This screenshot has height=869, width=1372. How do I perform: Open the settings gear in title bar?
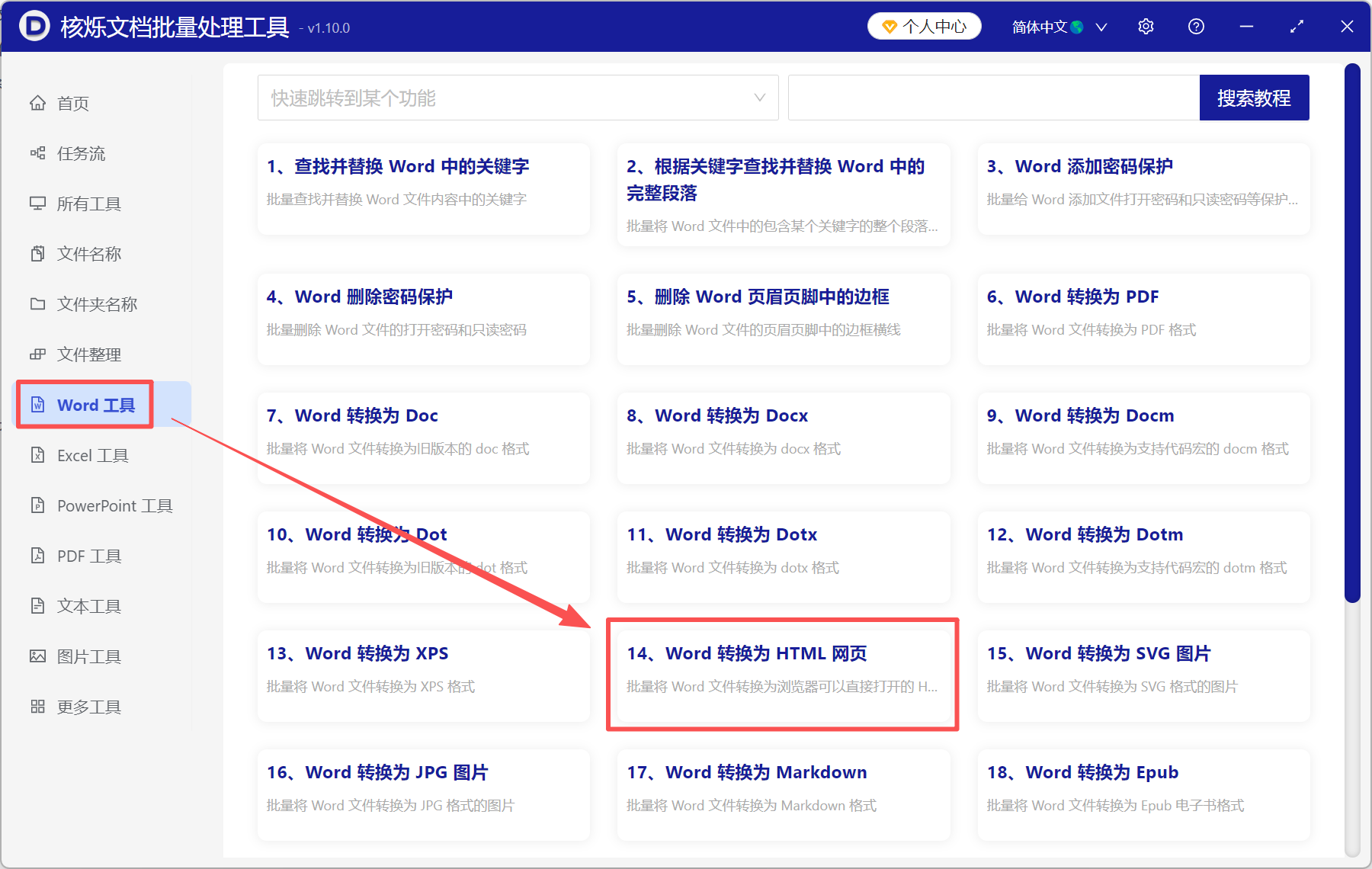(x=1146, y=26)
